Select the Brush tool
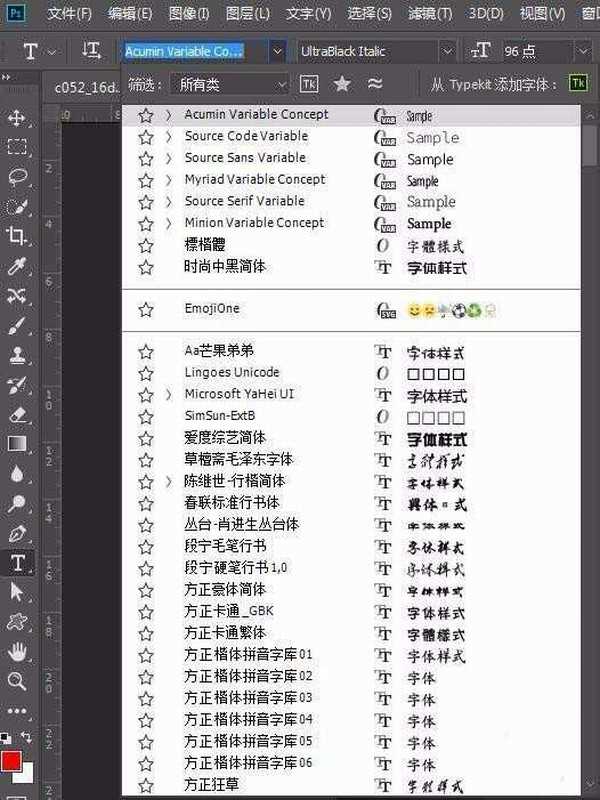The width and height of the screenshot is (600, 800). 17,325
